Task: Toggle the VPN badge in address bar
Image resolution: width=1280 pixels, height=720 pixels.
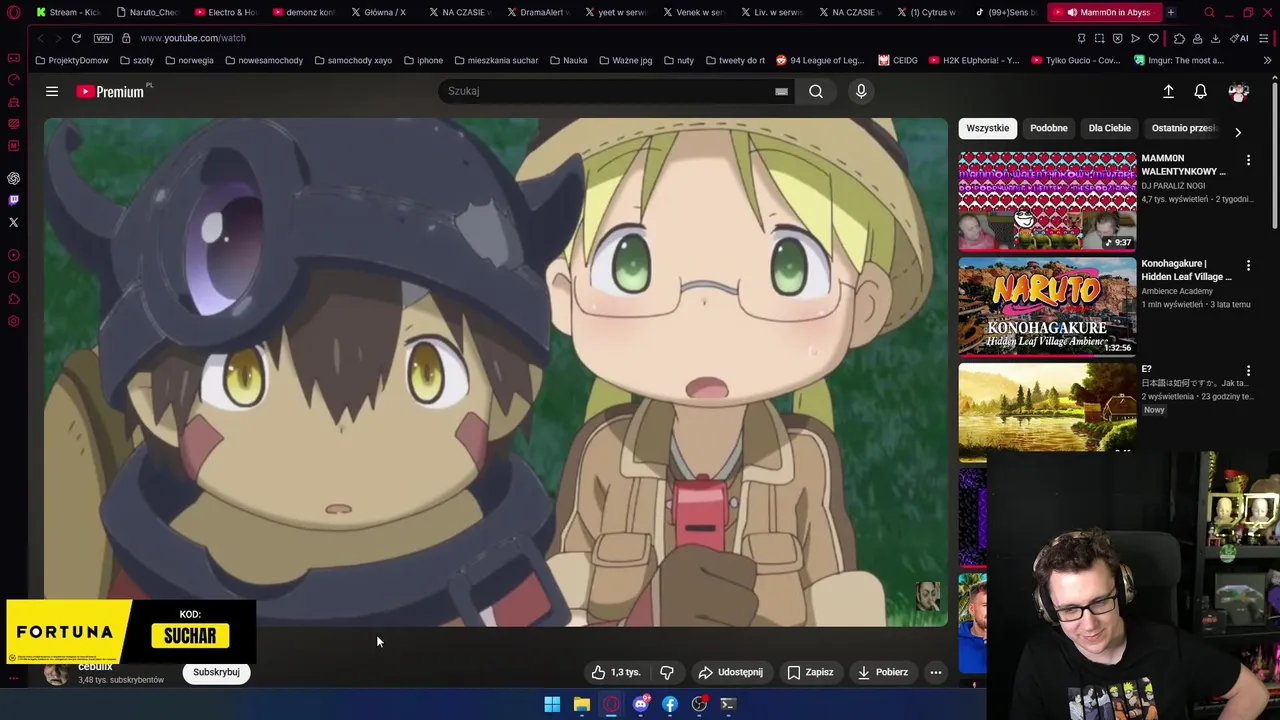Action: (x=103, y=38)
